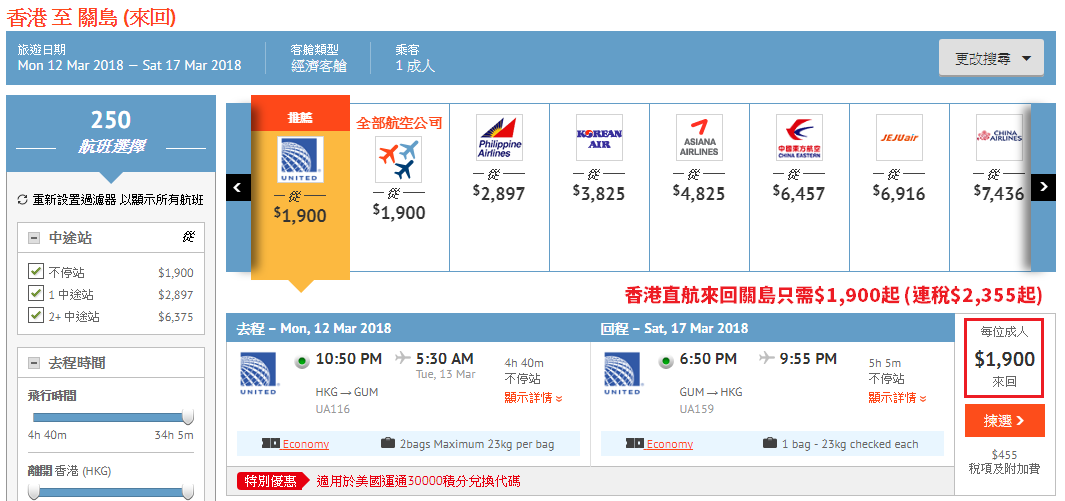Click the $455 taxes and surcharges text
Image resolution: width=1065 pixels, height=501 pixels.
coord(1004,462)
